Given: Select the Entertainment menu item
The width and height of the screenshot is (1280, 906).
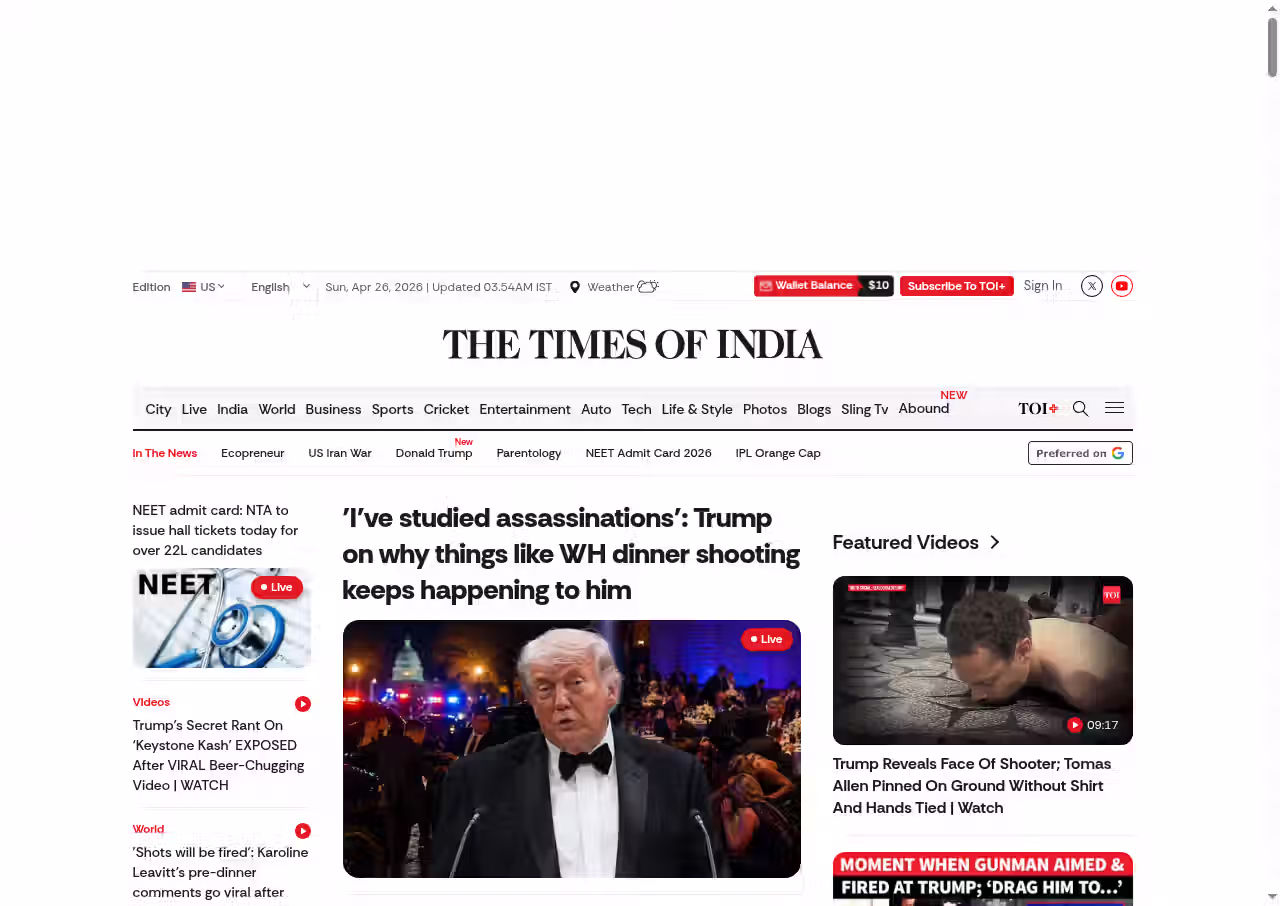Looking at the screenshot, I should (524, 409).
